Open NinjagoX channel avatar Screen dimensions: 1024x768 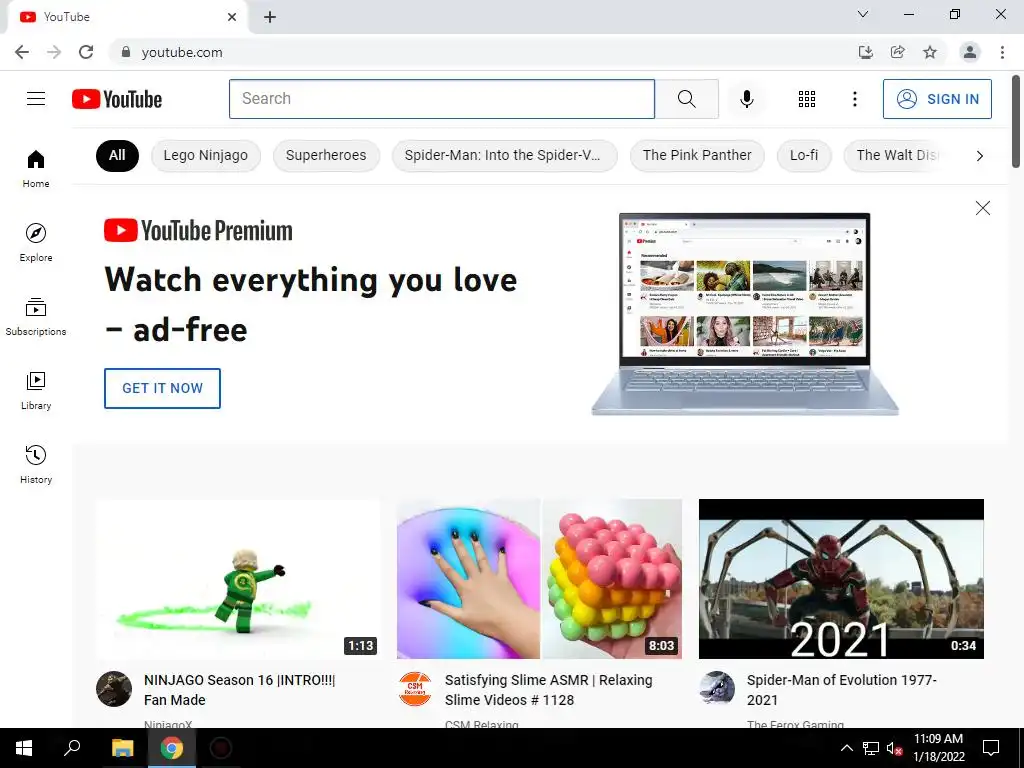coord(114,689)
